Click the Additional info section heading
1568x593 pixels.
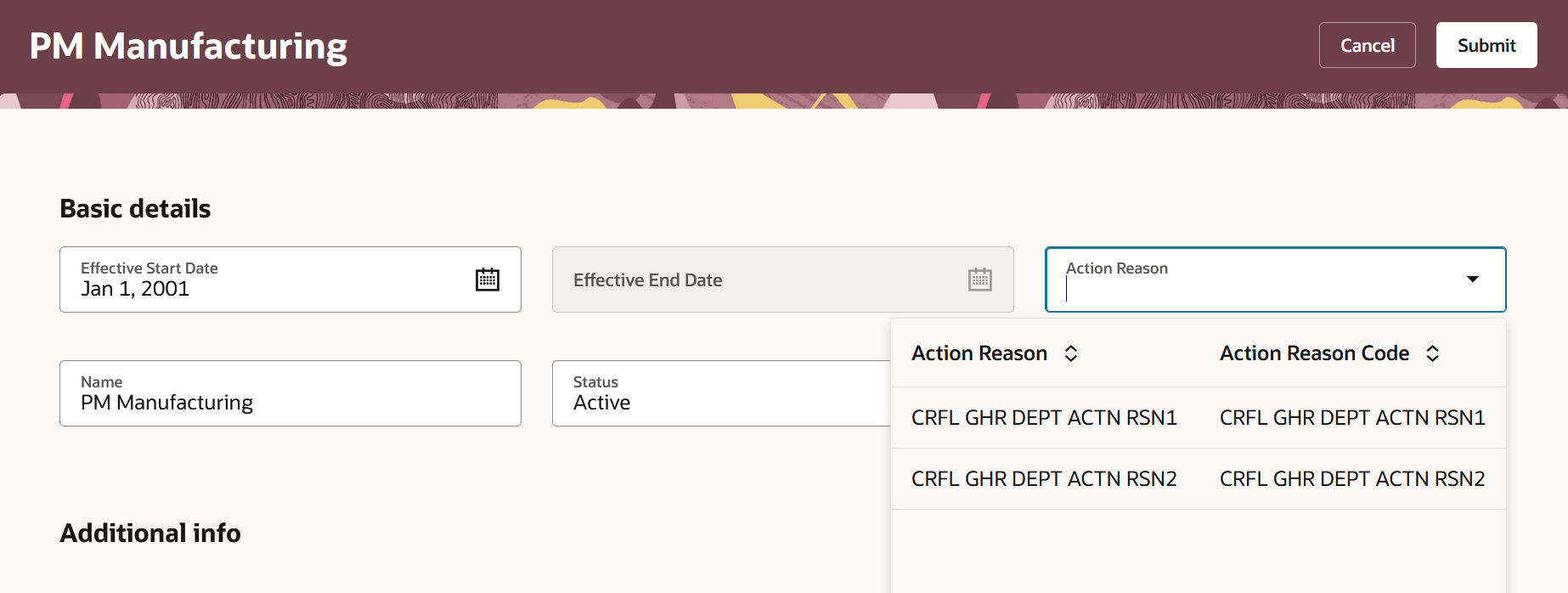coord(150,534)
